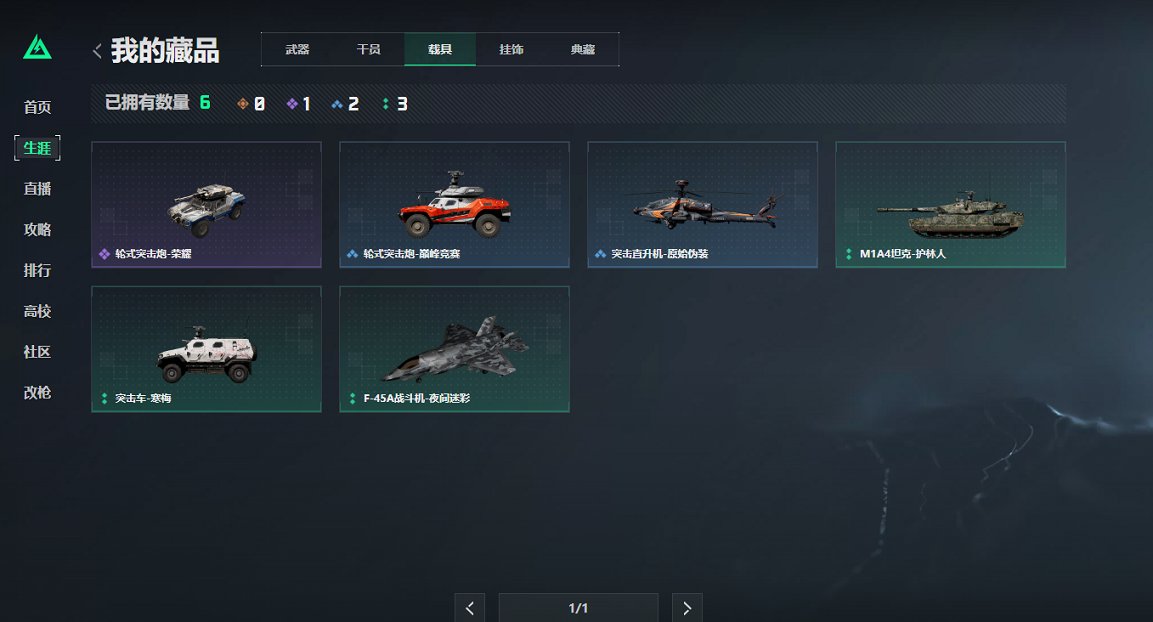Click the green rarity count icon
The image size is (1153, 622).
point(385,104)
